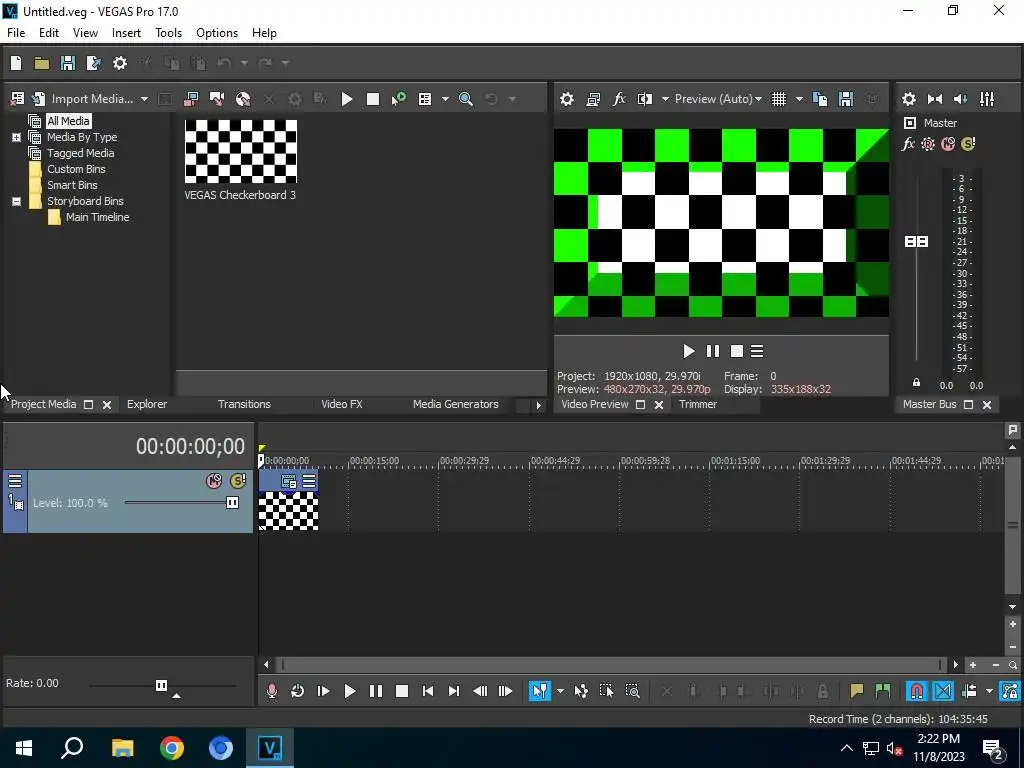Image resolution: width=1024 pixels, height=768 pixels.
Task: Open Preview (Auto) quality dropdown
Action: 718,99
